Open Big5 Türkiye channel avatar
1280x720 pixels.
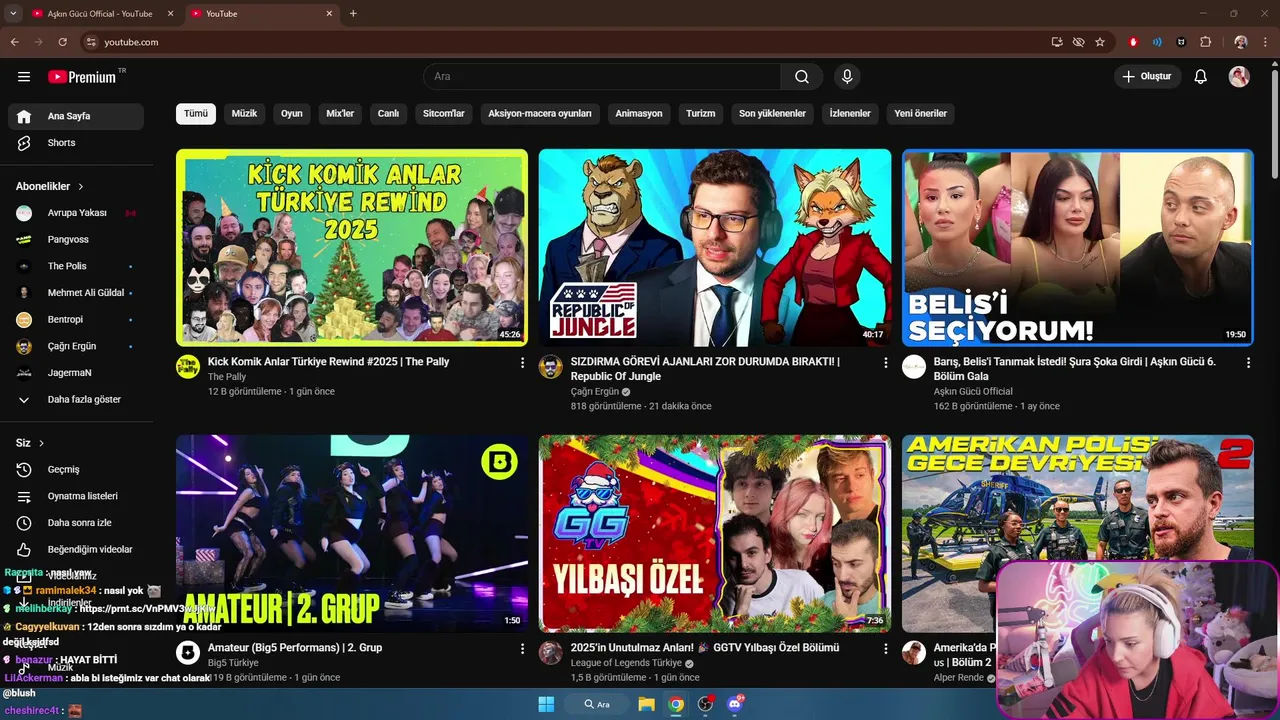pos(188,653)
